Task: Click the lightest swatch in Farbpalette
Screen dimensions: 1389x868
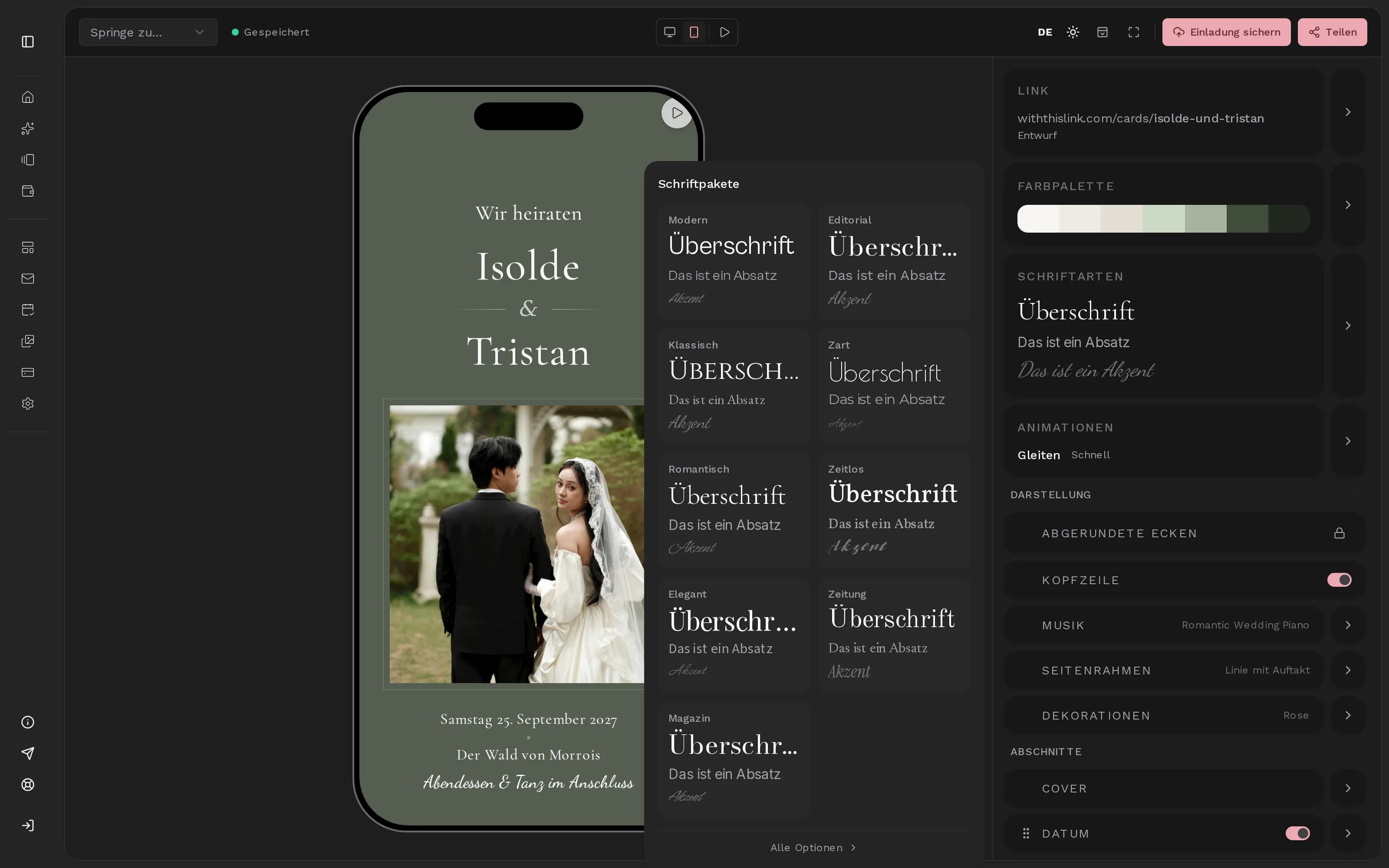Action: [x=1038, y=219]
